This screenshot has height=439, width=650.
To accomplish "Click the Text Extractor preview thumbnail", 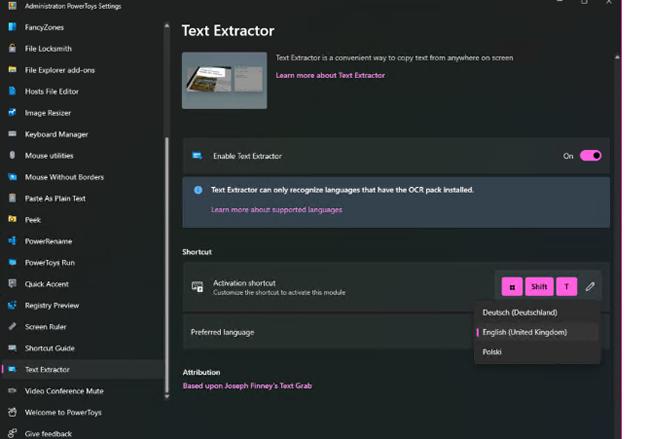I will pos(224,80).
